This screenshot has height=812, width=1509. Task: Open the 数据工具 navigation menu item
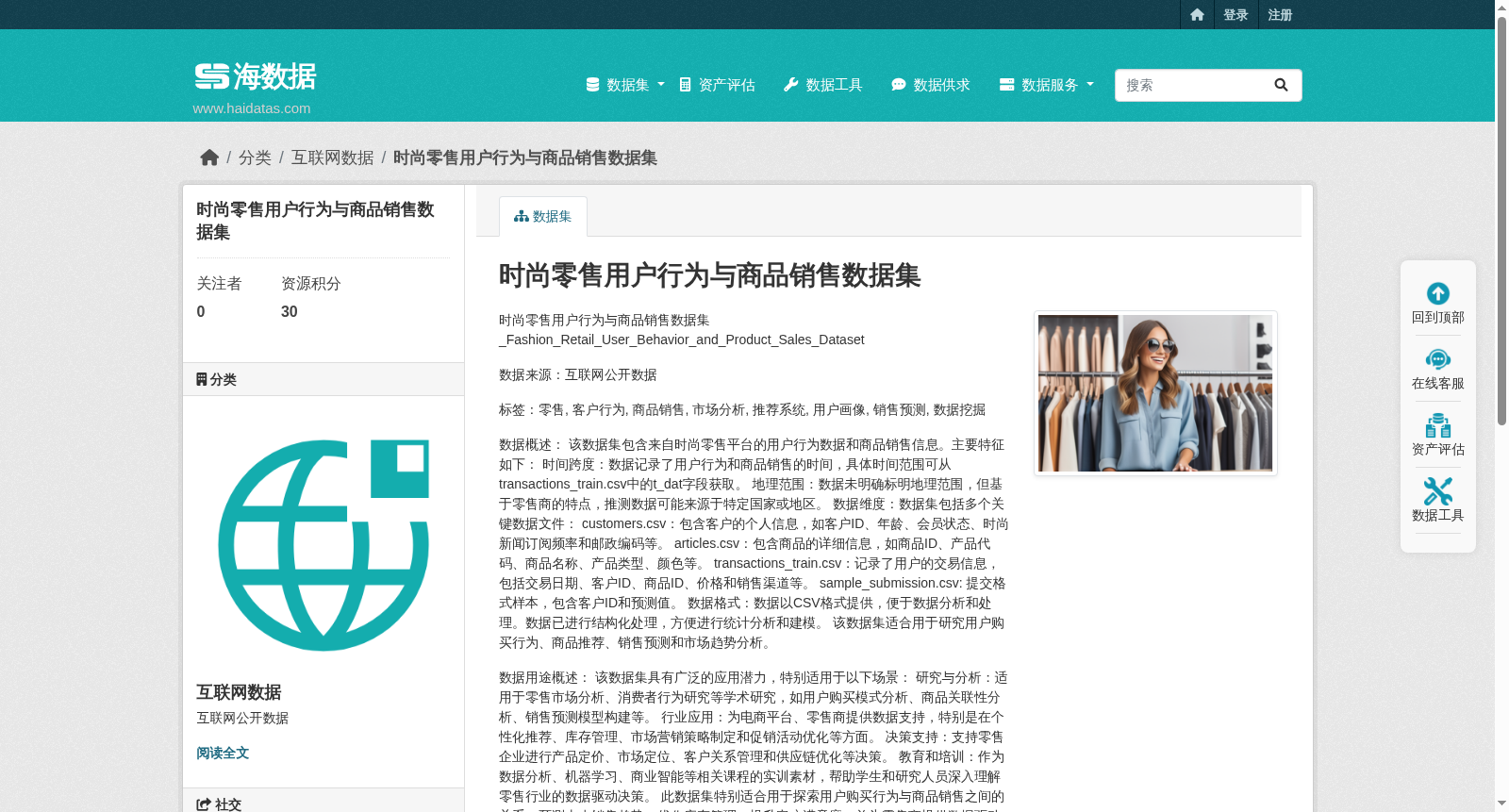tap(823, 85)
